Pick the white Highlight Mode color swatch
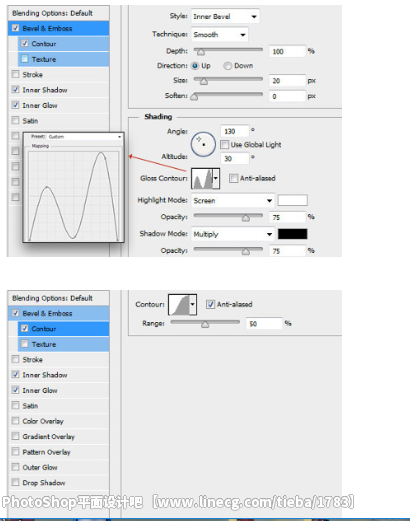 [x=293, y=200]
